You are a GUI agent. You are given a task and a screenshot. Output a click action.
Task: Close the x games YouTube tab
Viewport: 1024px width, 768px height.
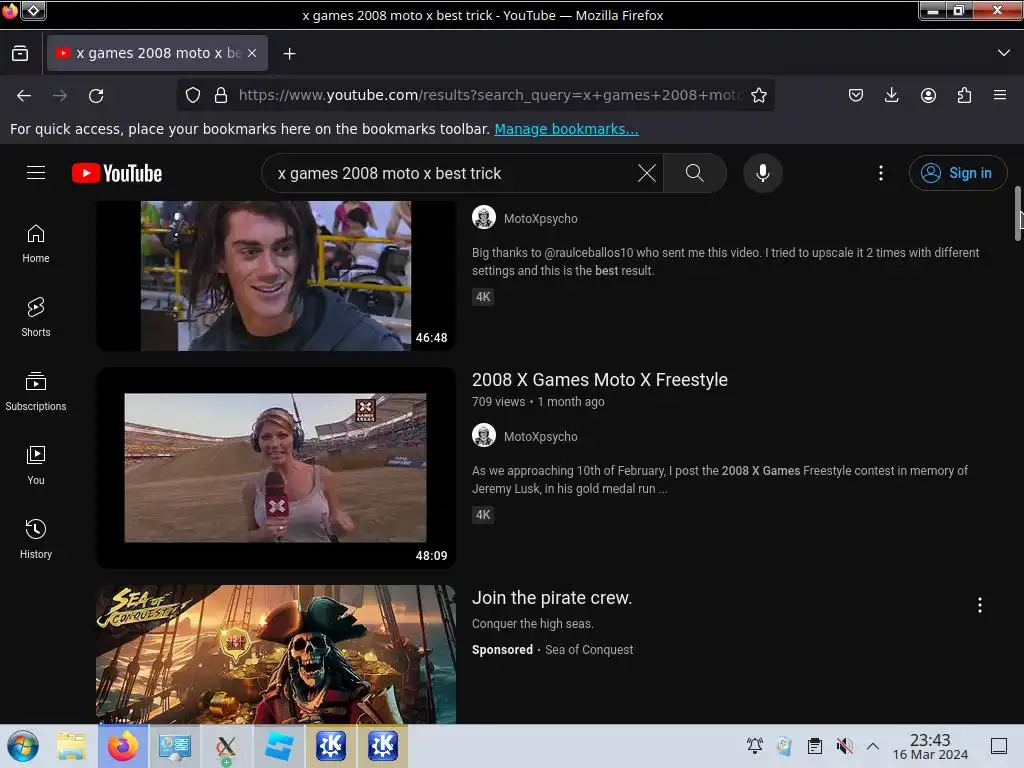click(252, 53)
